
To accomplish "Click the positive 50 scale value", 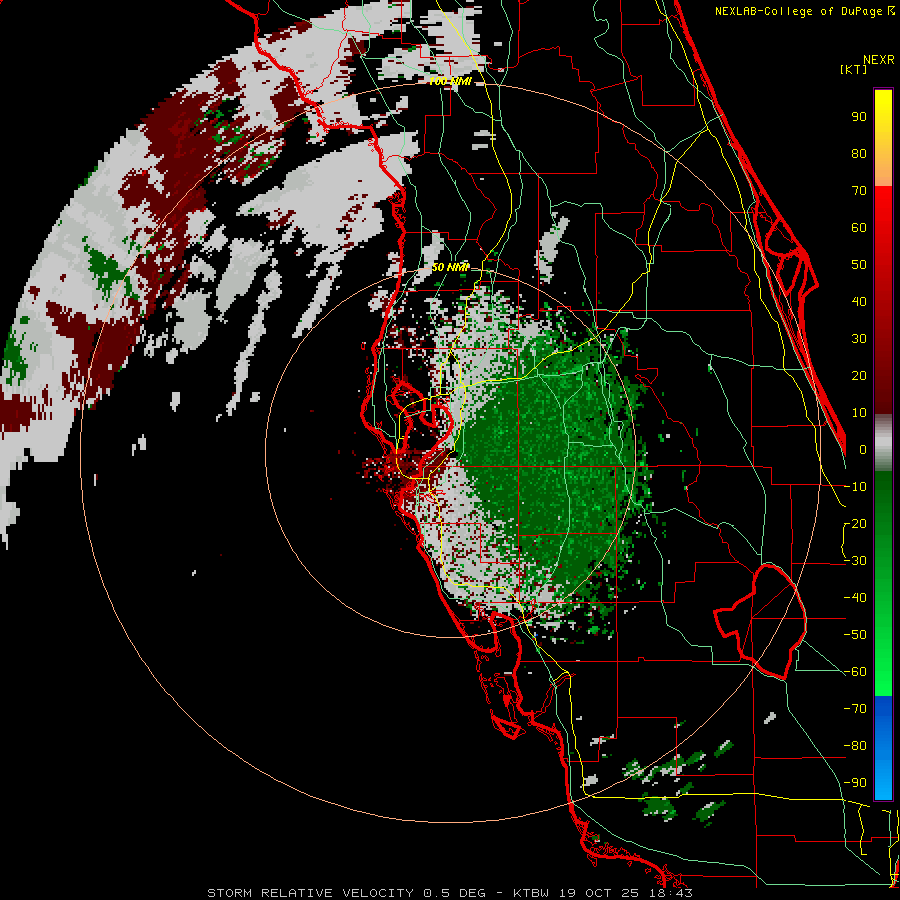I will 859,265.
